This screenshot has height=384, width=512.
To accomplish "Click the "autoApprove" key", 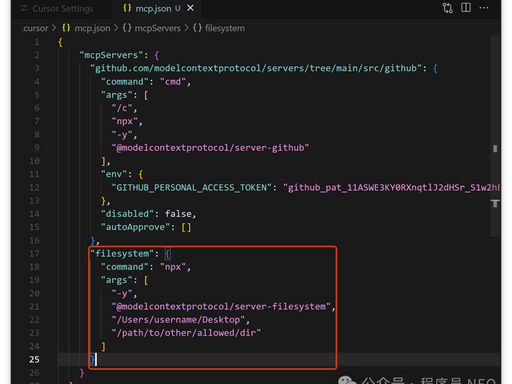I will tap(135, 227).
